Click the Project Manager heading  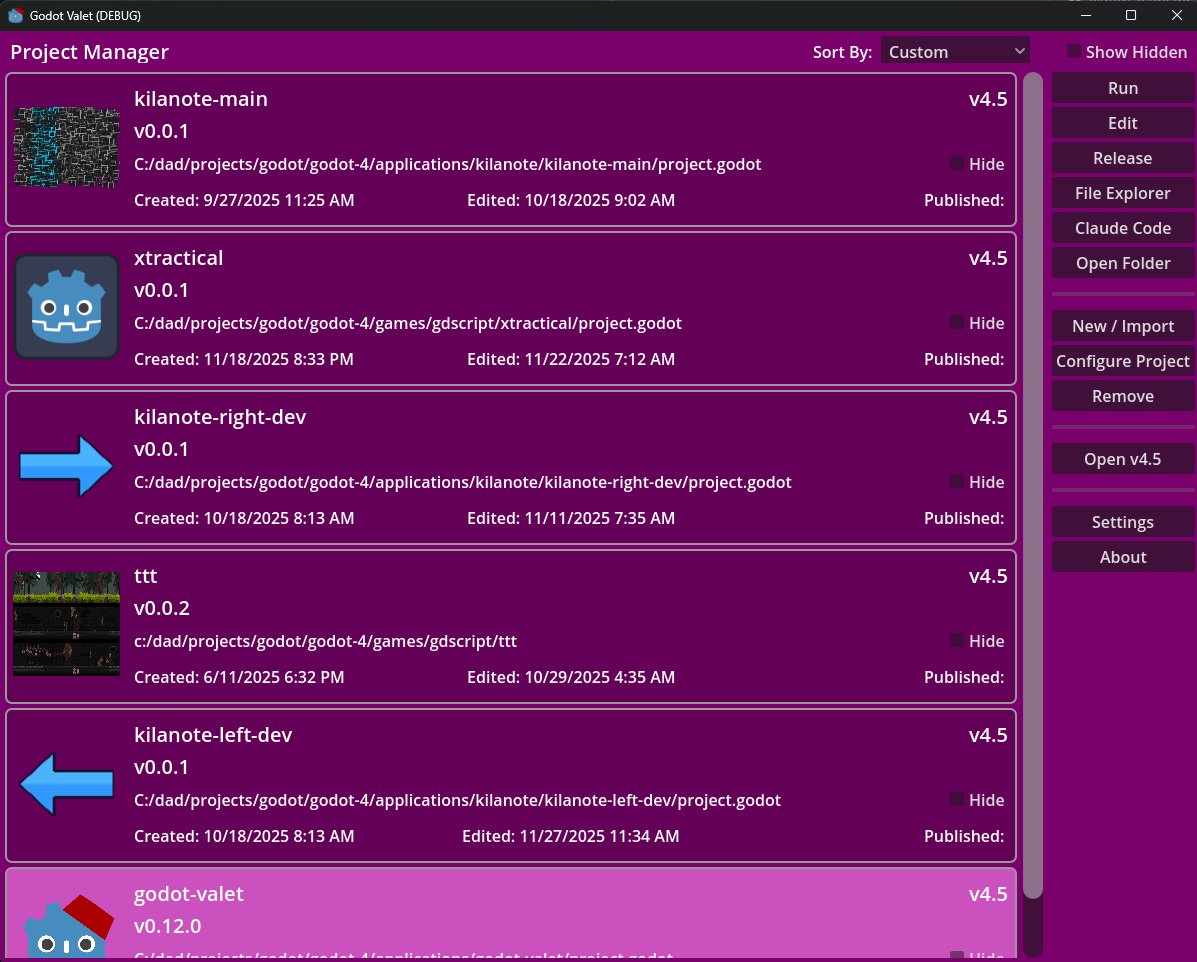89,52
